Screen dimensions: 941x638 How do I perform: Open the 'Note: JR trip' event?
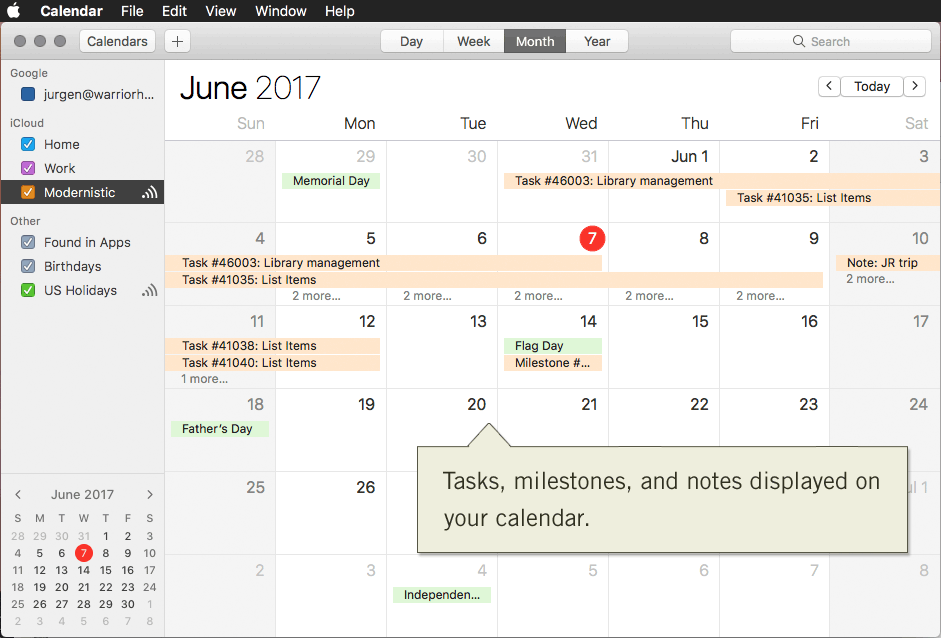pyautogui.click(x=888, y=263)
